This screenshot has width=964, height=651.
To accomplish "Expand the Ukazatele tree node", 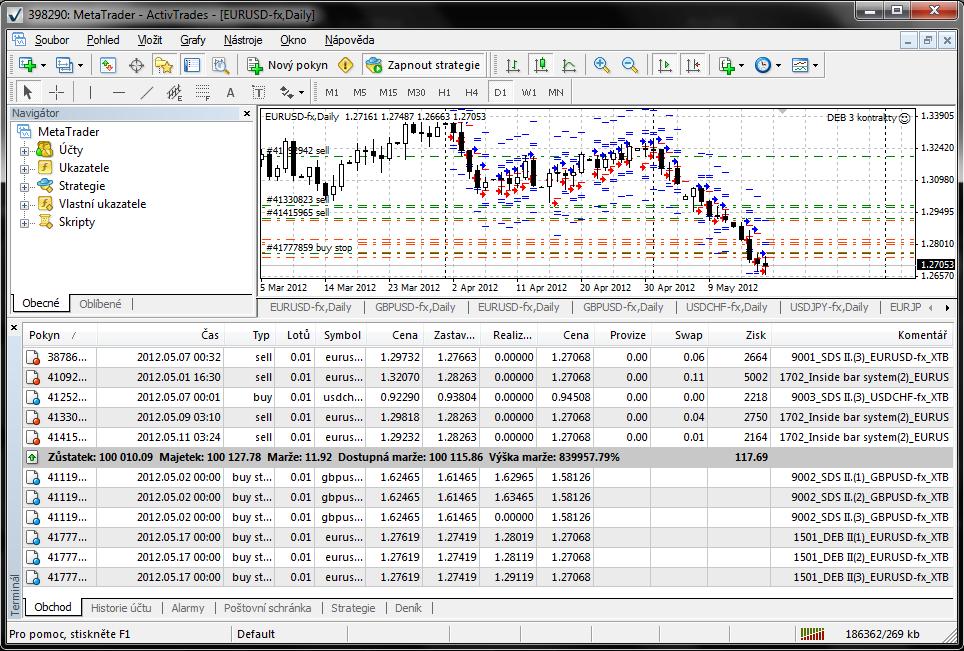I will click(x=24, y=168).
